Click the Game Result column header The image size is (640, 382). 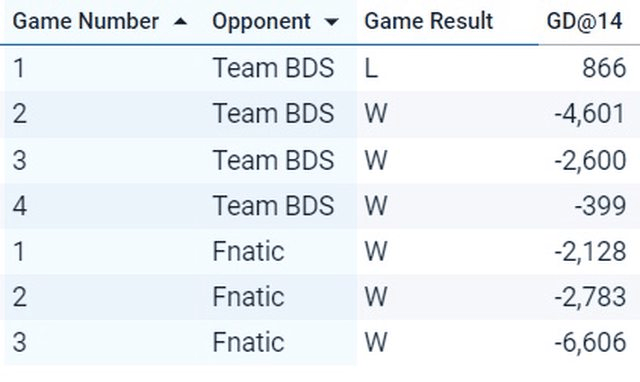coord(429,21)
